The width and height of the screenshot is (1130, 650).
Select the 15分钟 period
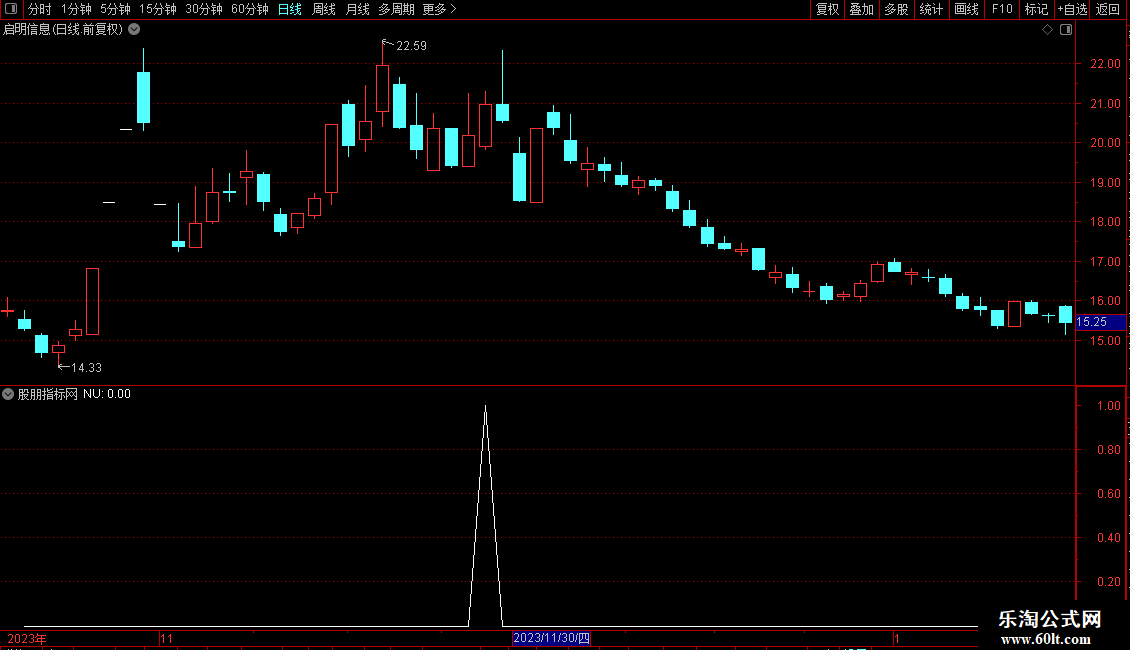[x=157, y=9]
